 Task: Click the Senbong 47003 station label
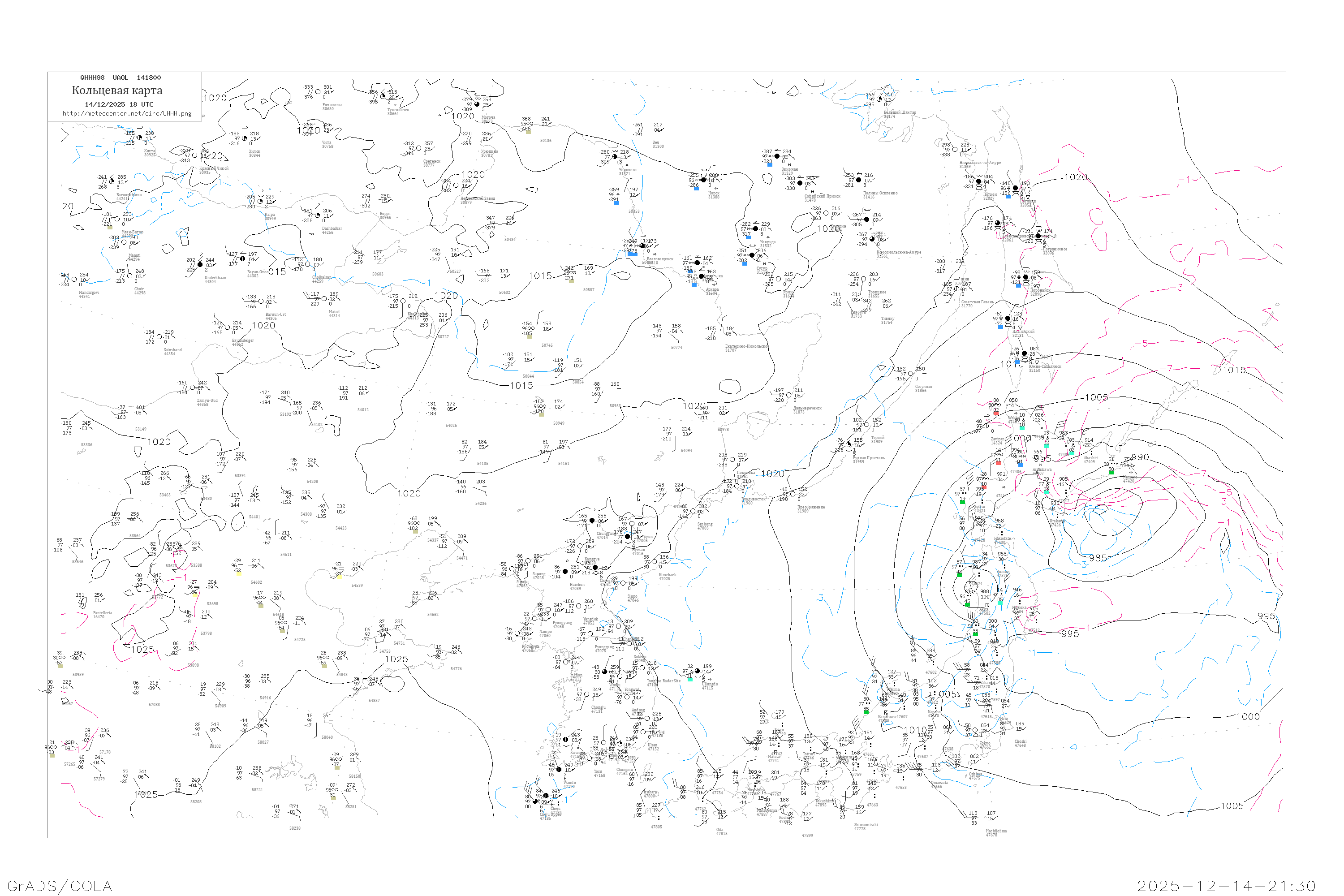pyautogui.click(x=705, y=526)
